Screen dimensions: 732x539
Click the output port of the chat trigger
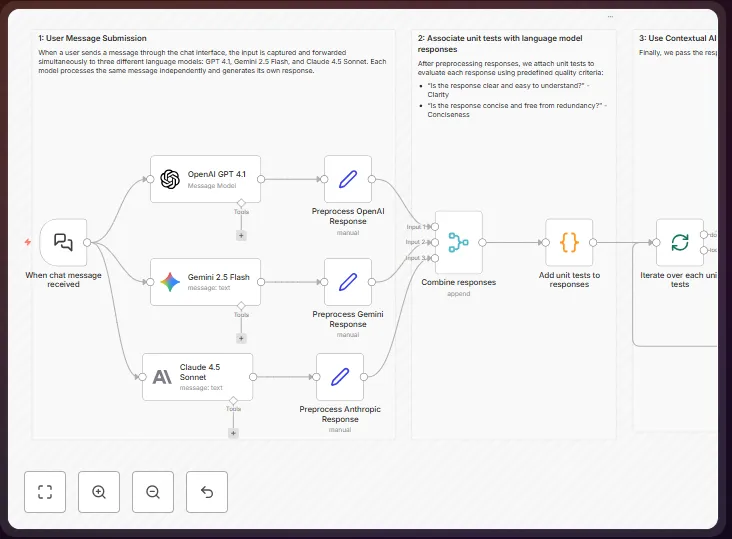point(87,242)
